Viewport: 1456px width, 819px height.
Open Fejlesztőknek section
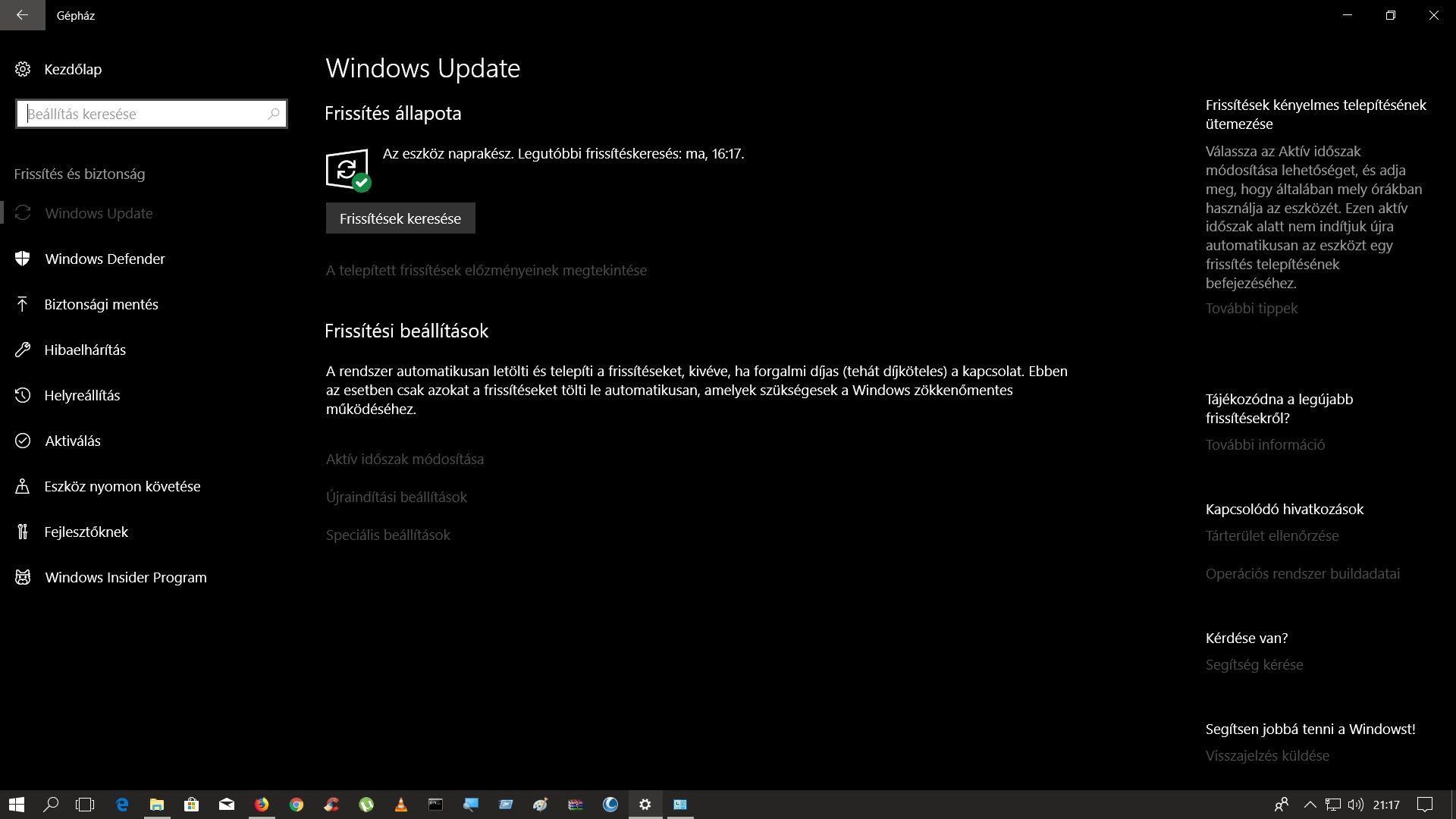[144, 532]
